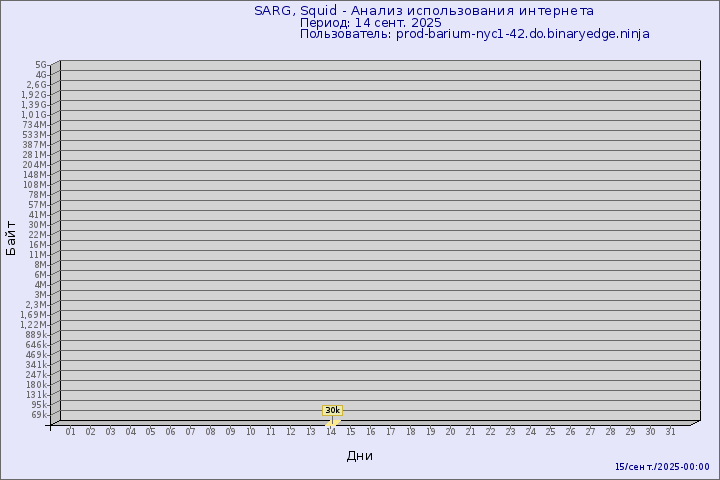Click the user hostname prod-barium-nyc1-42.do.binaryedge.ninja
720x480 pixels.
pyautogui.click(x=474, y=34)
